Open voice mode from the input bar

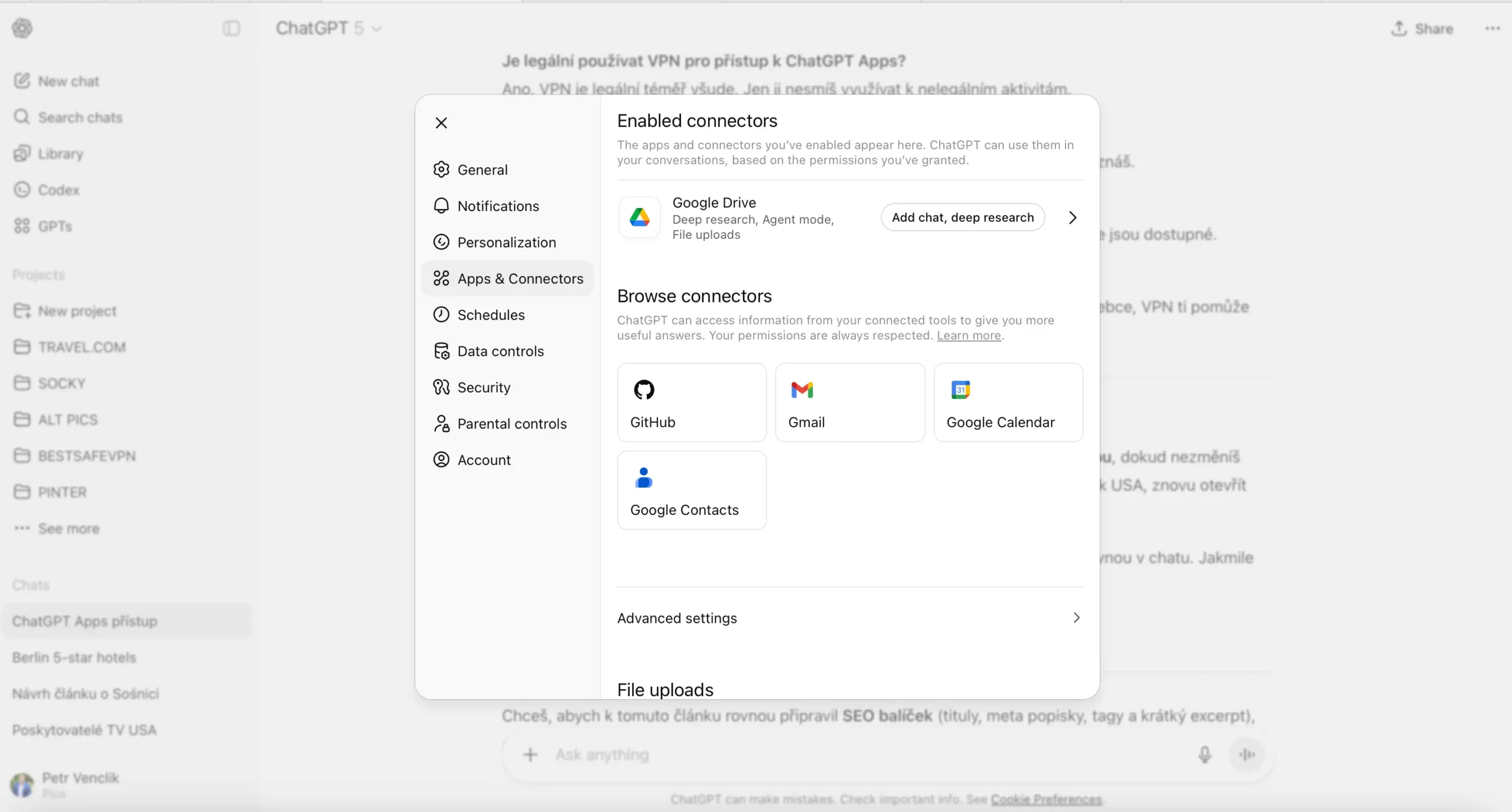[1247, 755]
